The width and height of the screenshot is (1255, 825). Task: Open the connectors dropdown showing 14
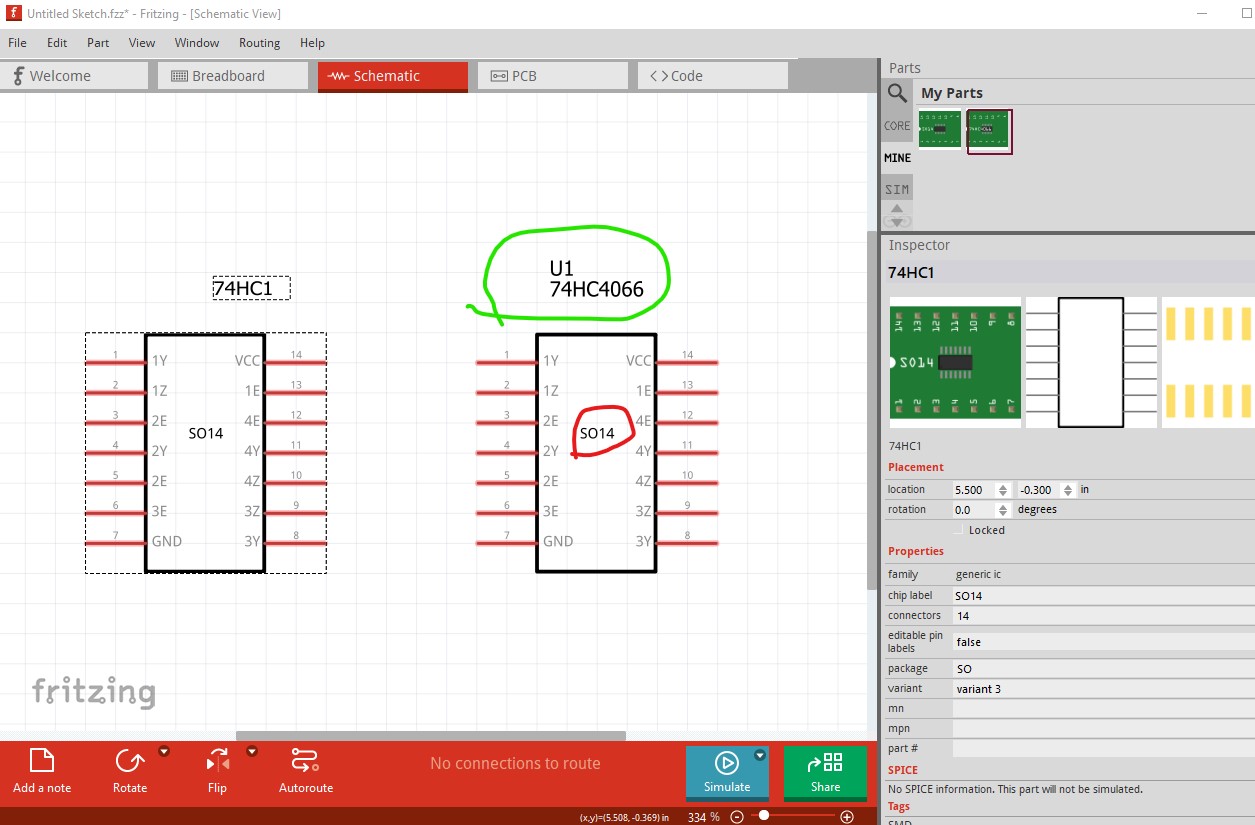tap(1102, 616)
